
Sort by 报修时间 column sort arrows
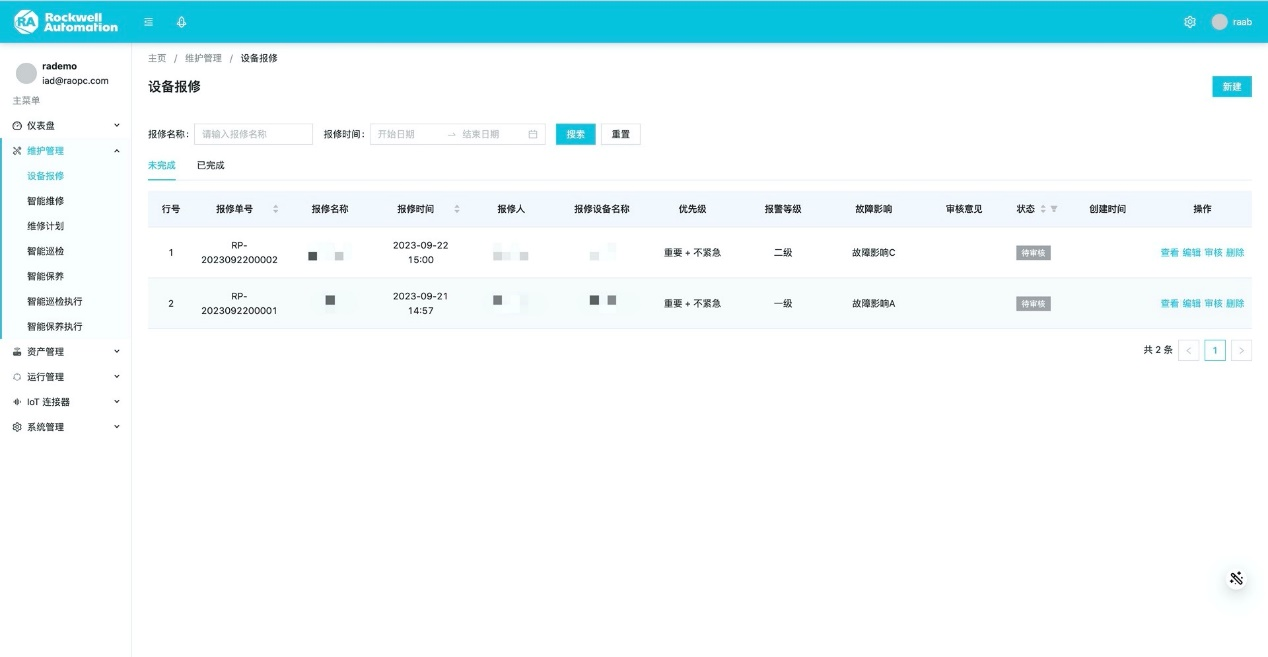pos(457,209)
